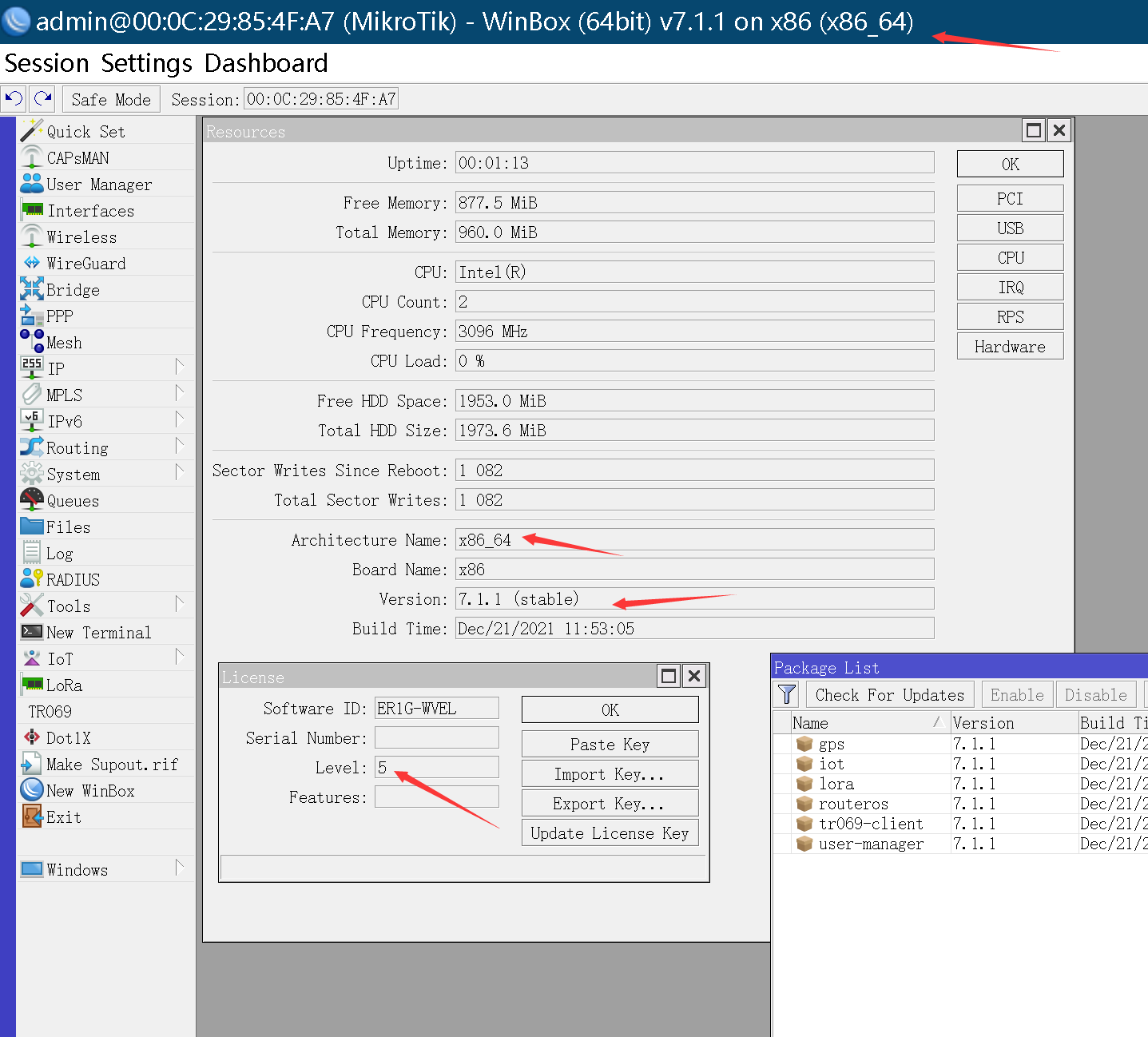Sort packages by Name column header

(870, 723)
